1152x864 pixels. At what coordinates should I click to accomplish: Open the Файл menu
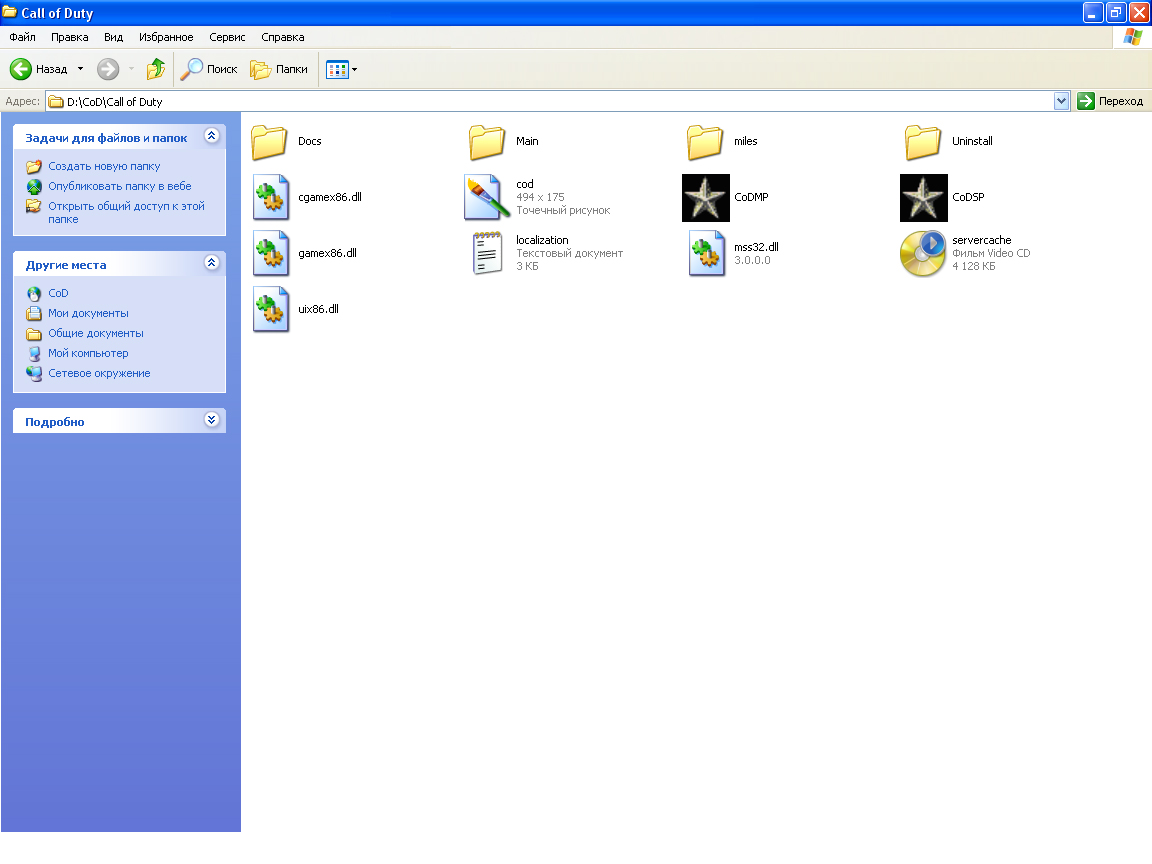click(x=22, y=37)
